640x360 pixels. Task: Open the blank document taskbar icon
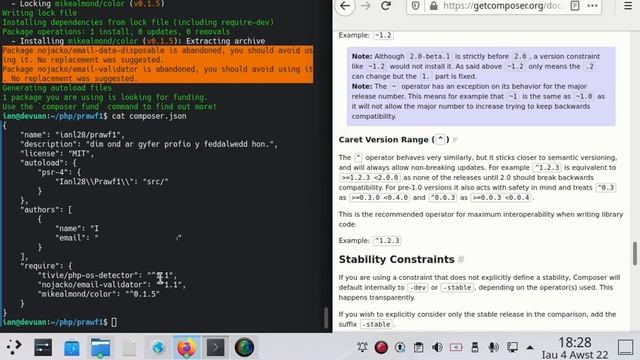(x=129, y=347)
